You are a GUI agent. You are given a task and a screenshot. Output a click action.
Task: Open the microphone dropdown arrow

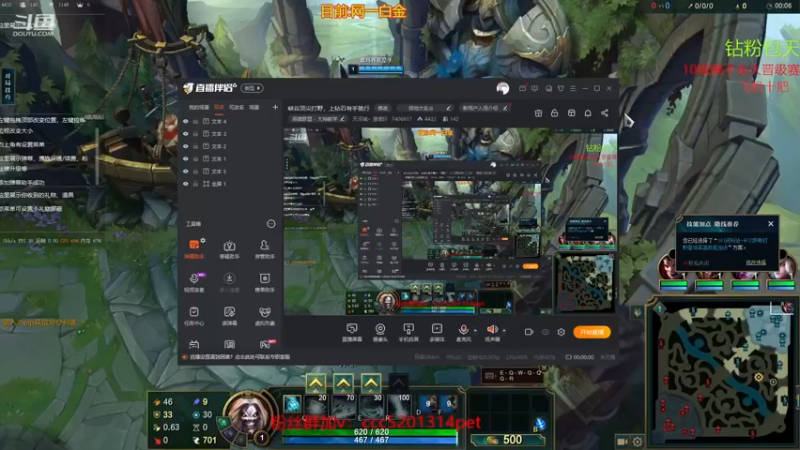click(x=475, y=331)
